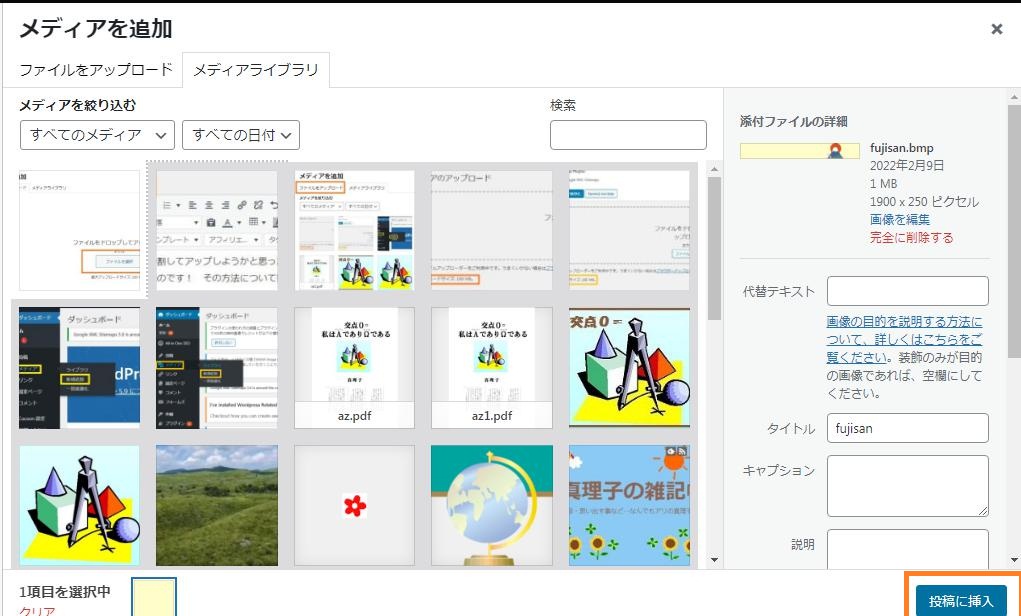Select the メディアライブラリ tab
Screen dimensions: 1021x616
tap(256, 70)
